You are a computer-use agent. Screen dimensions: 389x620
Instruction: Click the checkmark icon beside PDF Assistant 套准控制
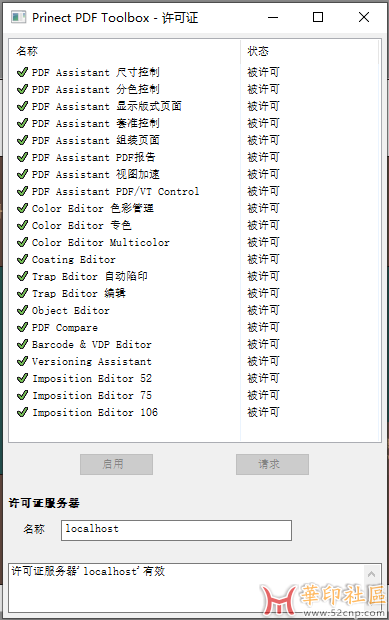(22, 123)
